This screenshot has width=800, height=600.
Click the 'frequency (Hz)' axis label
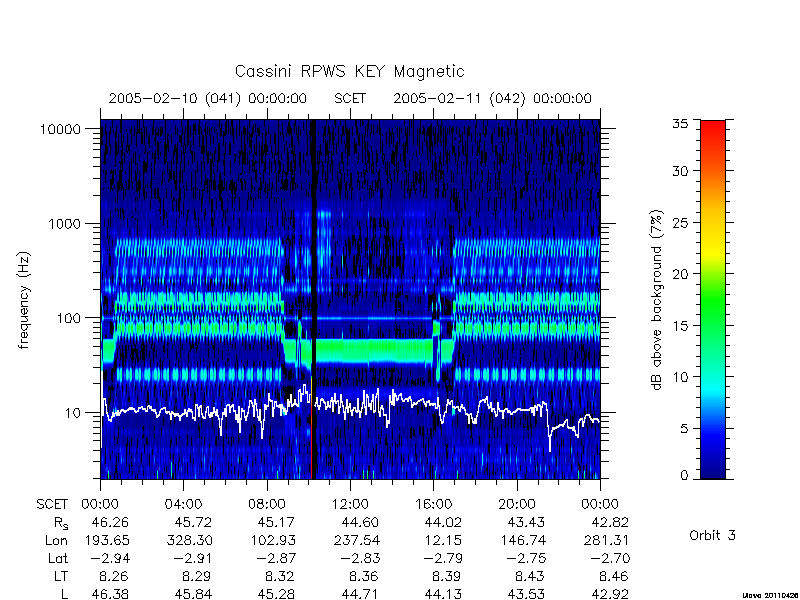coord(24,300)
